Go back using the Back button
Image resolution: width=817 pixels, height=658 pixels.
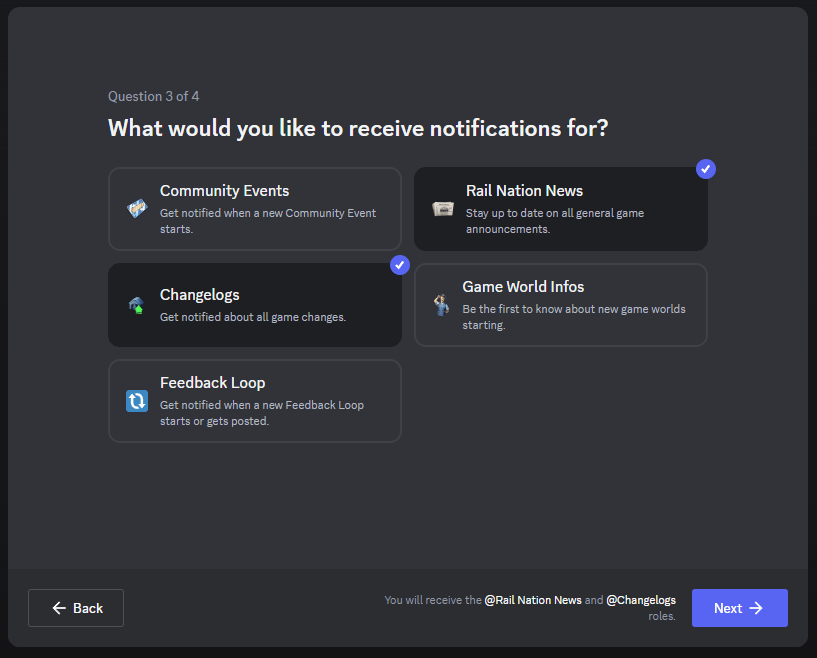tap(76, 608)
